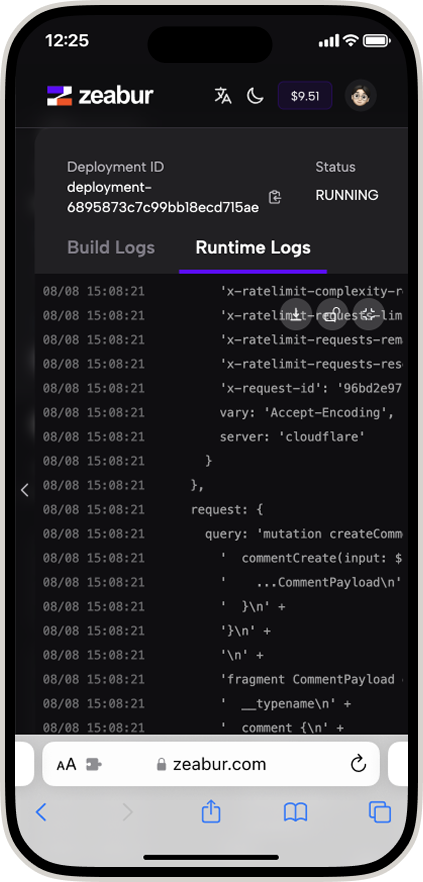The image size is (423, 882).
Task: Toggle dark mode moon icon
Action: tap(255, 96)
